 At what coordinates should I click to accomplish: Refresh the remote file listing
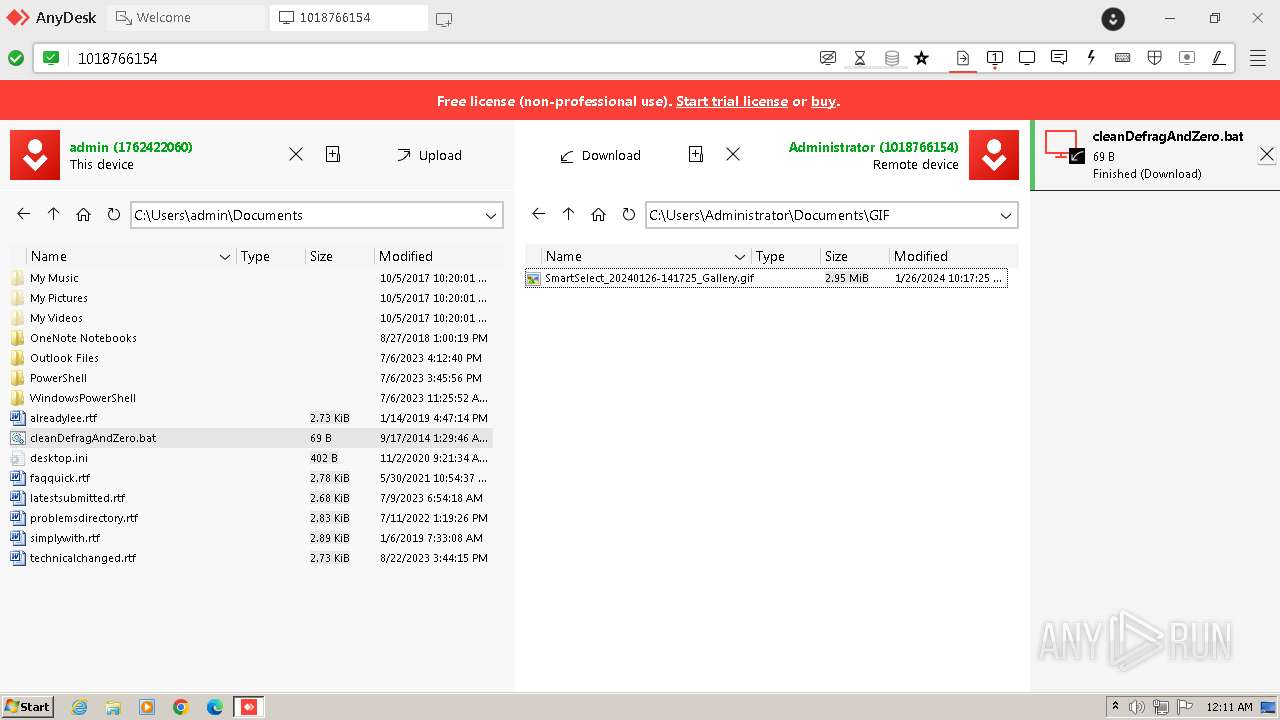628,214
